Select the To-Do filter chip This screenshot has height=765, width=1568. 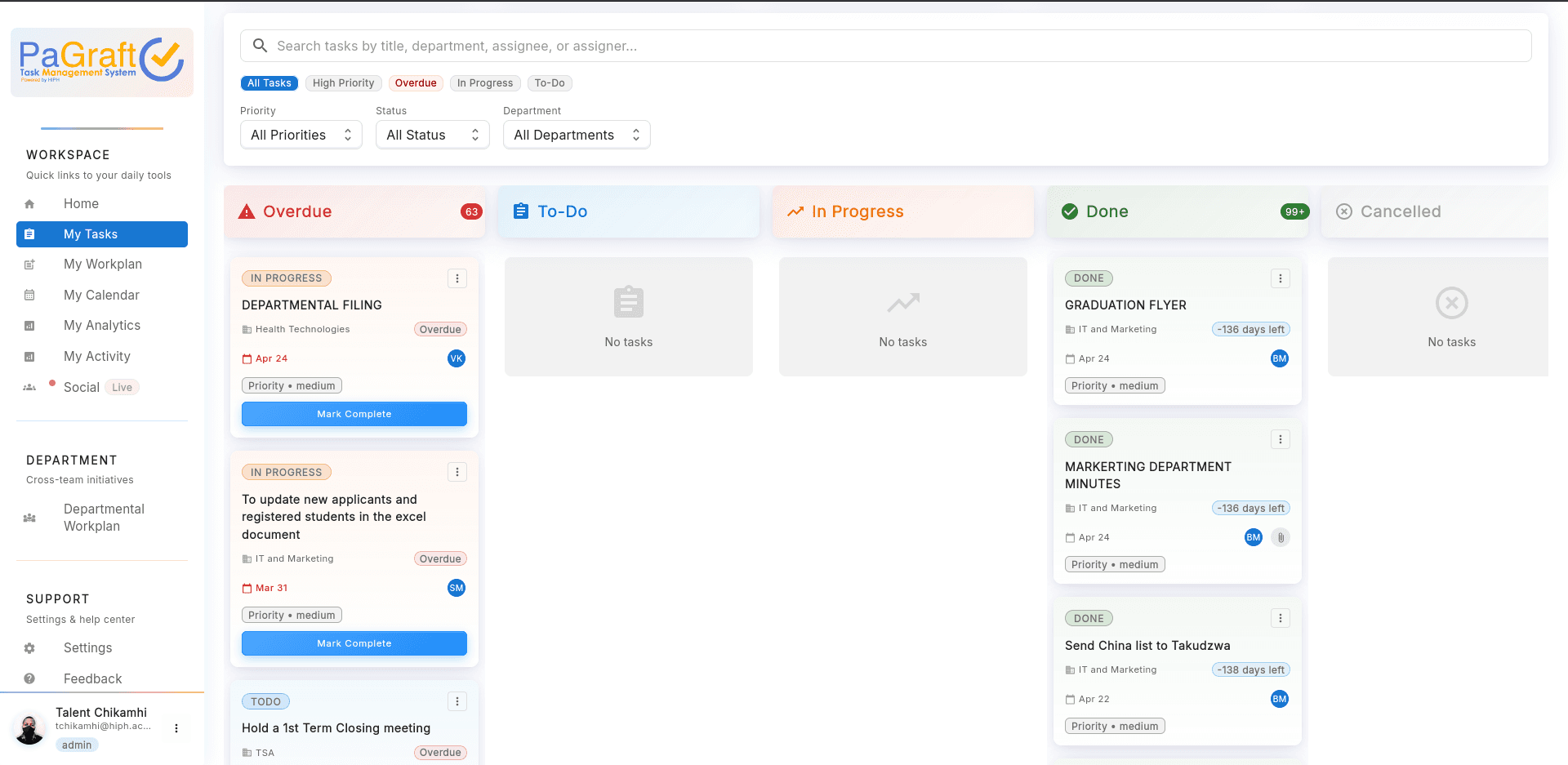[550, 83]
